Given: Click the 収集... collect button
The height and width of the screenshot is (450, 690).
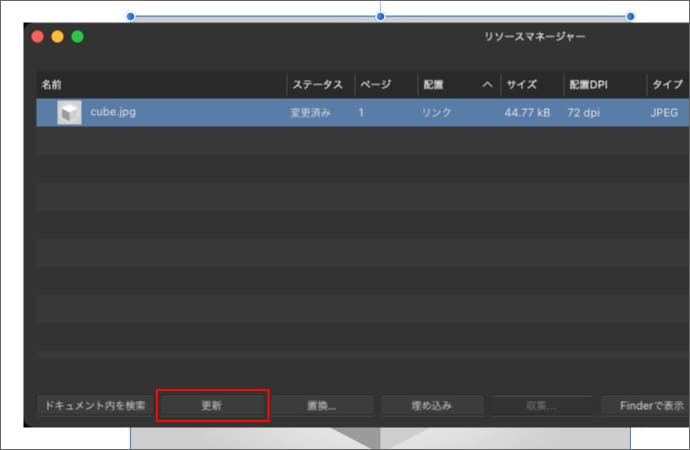Looking at the screenshot, I should 541,406.
